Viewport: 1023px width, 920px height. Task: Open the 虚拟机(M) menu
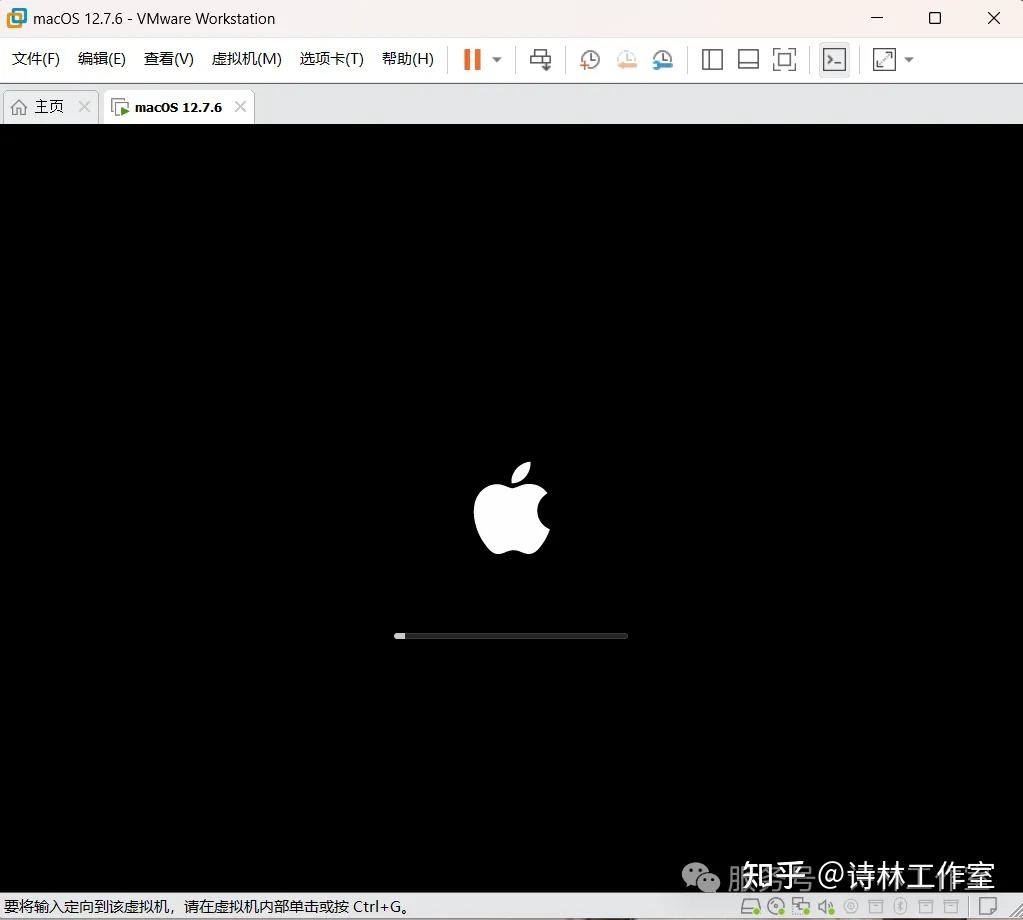point(247,59)
